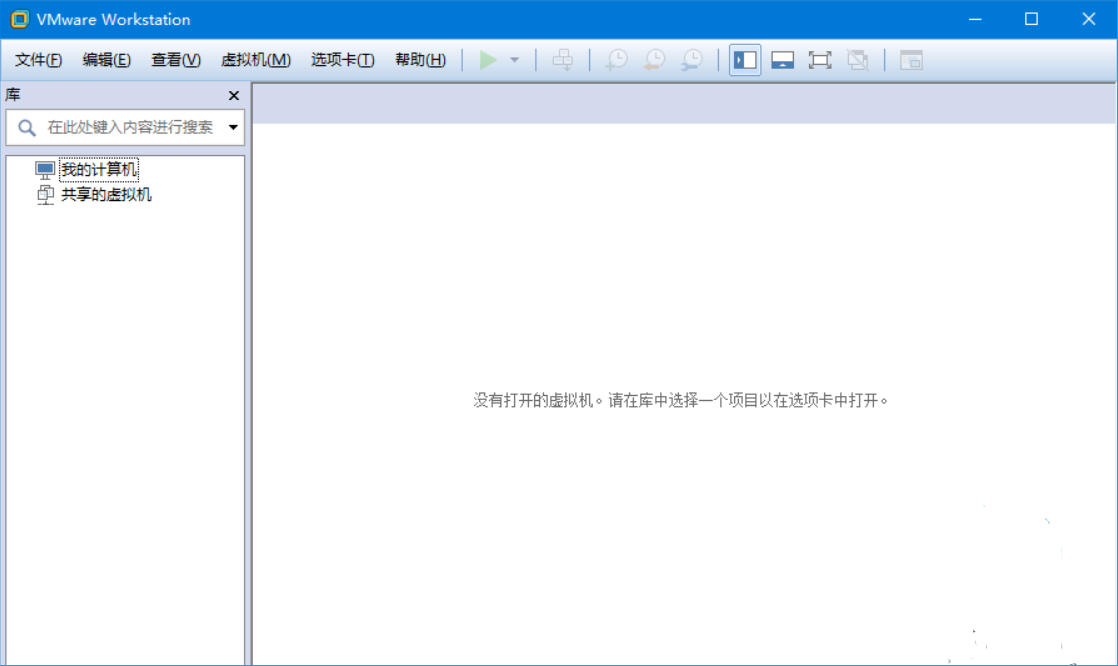Expand the power options dropdown arrow
Viewport: 1118px width, 666px height.
click(x=514, y=61)
